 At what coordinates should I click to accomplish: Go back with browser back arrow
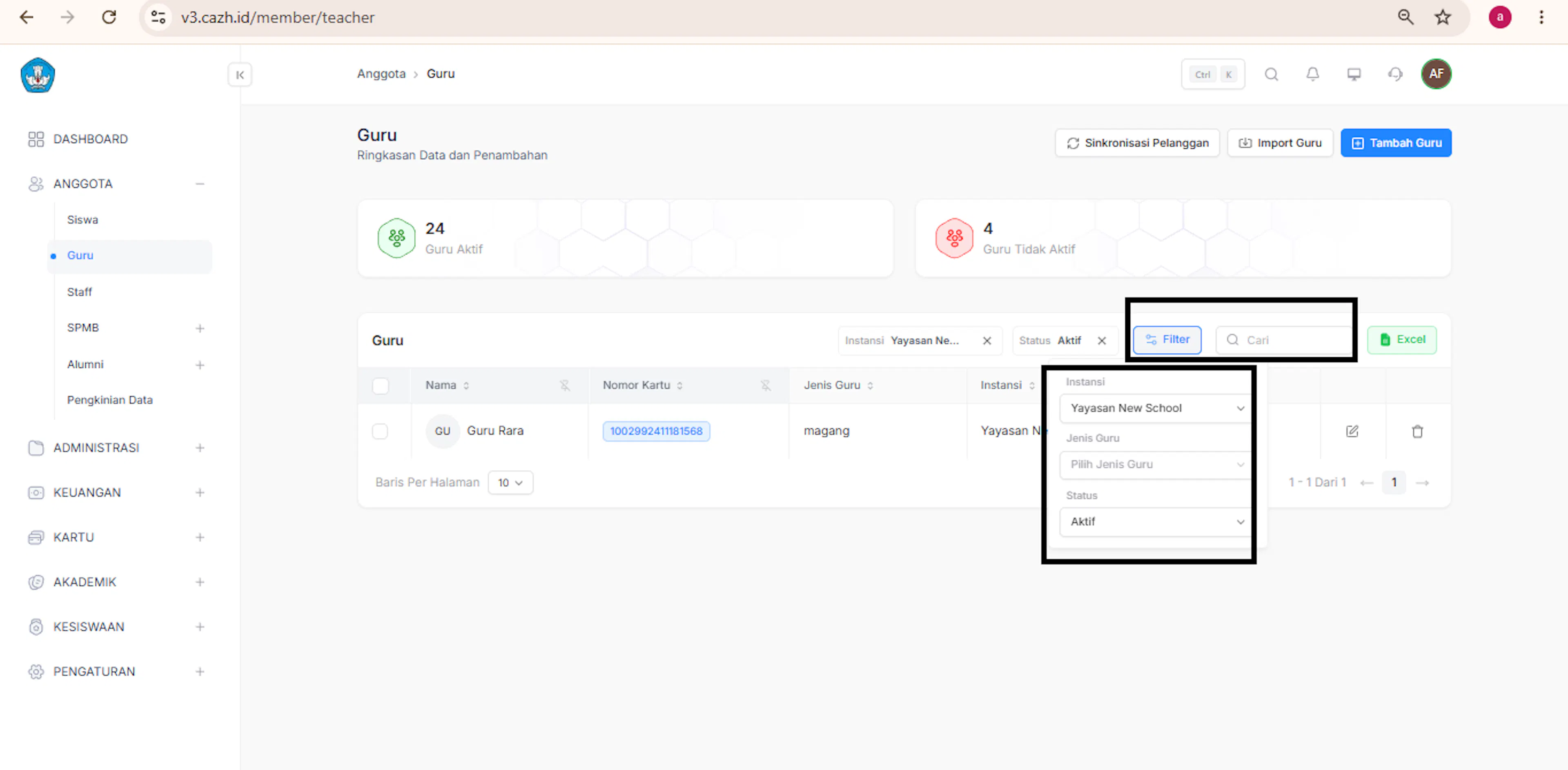[x=27, y=17]
